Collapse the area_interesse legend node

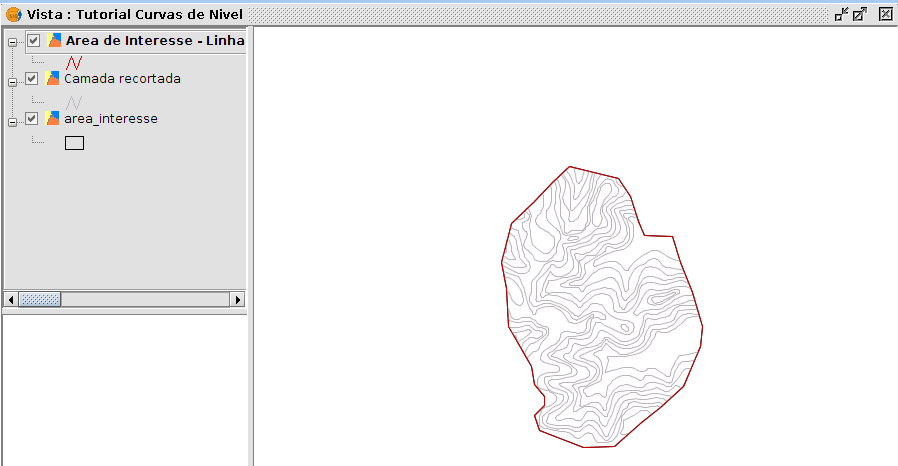12,122
